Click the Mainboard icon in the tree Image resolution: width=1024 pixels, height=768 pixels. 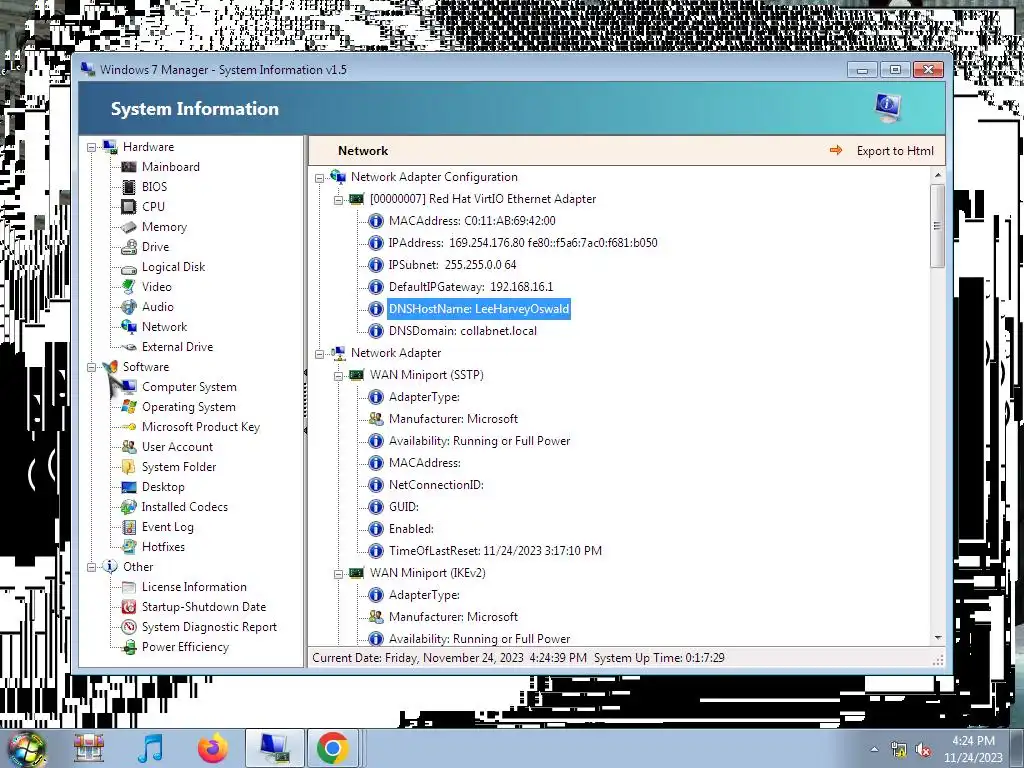tap(129, 167)
